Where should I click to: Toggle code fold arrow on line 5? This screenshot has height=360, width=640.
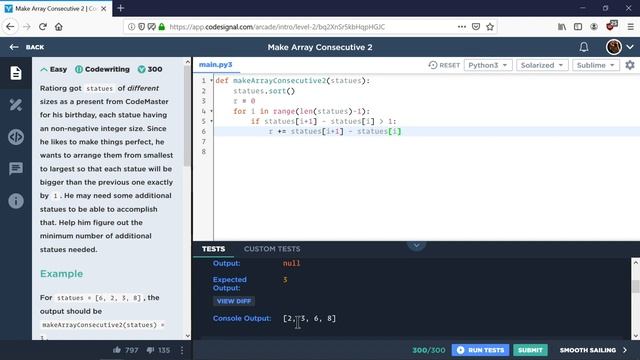(211, 121)
